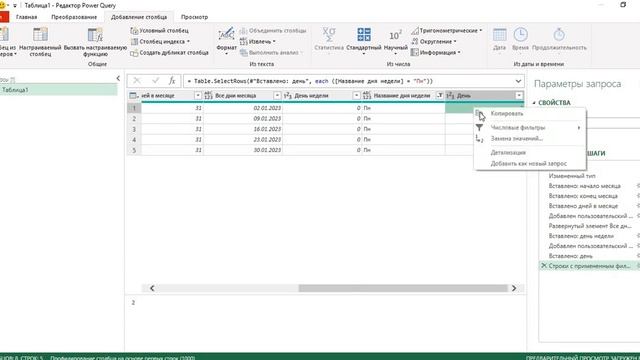640x360 pixels.
Task: Choose Детализация in context menu
Action: [530, 153]
